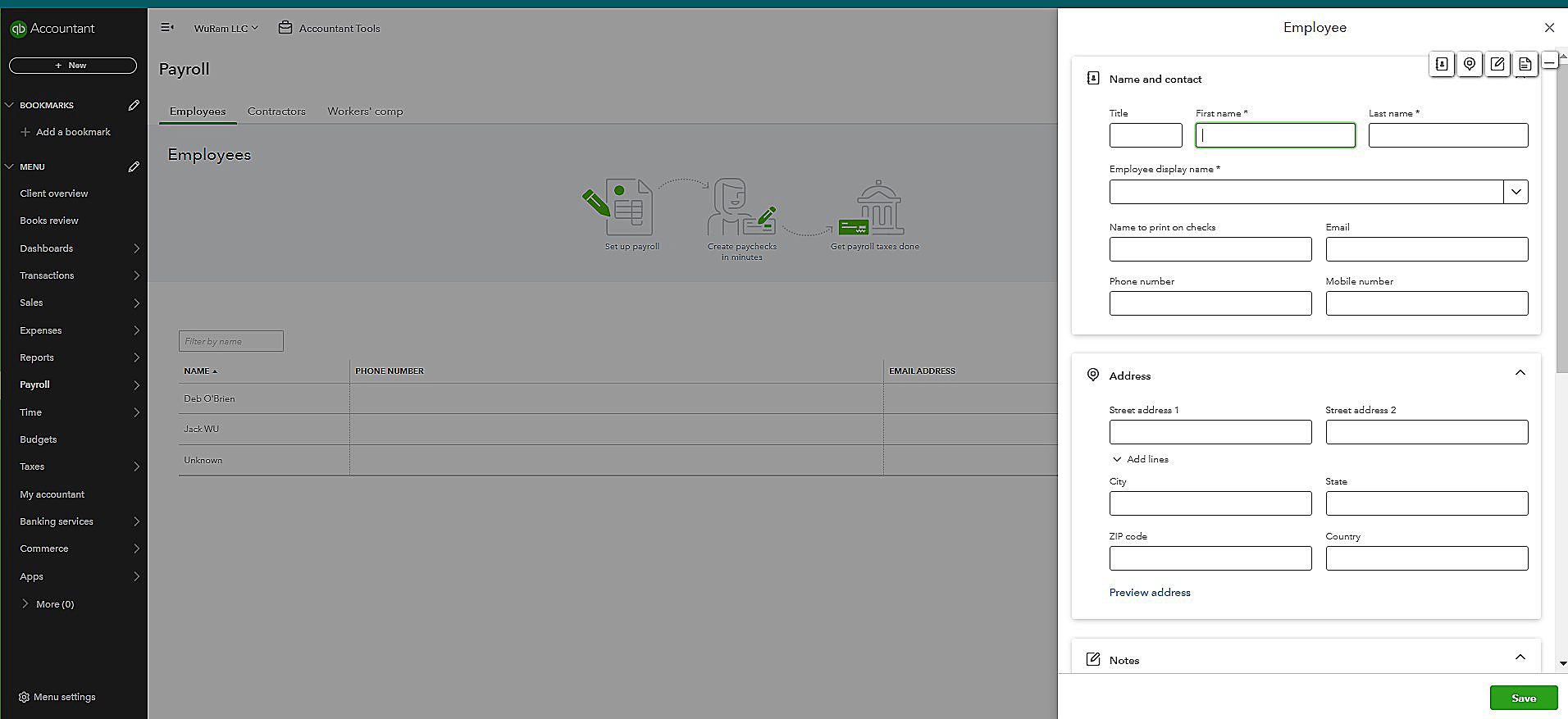Click the City input field

pos(1210,503)
